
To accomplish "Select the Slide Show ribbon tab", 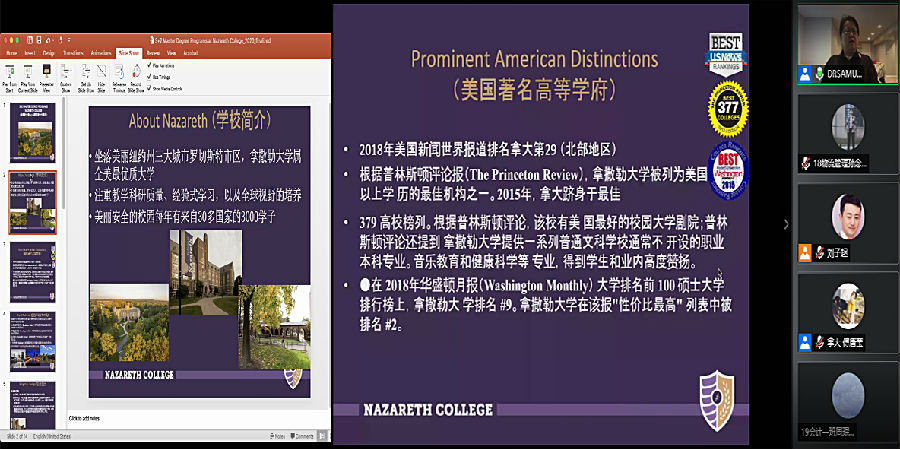I will tap(129, 52).
